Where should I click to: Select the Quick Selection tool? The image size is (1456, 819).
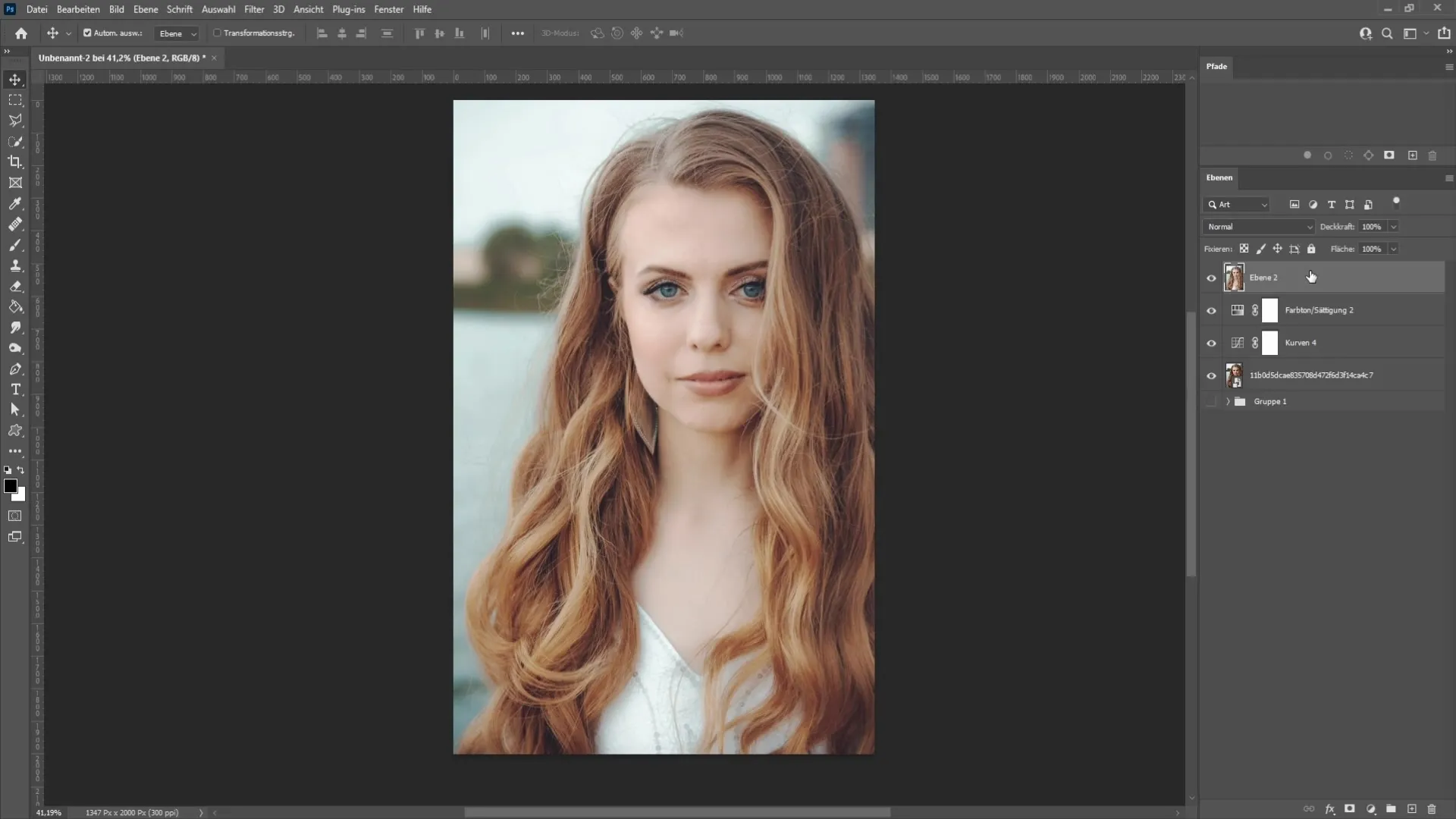click(x=15, y=141)
